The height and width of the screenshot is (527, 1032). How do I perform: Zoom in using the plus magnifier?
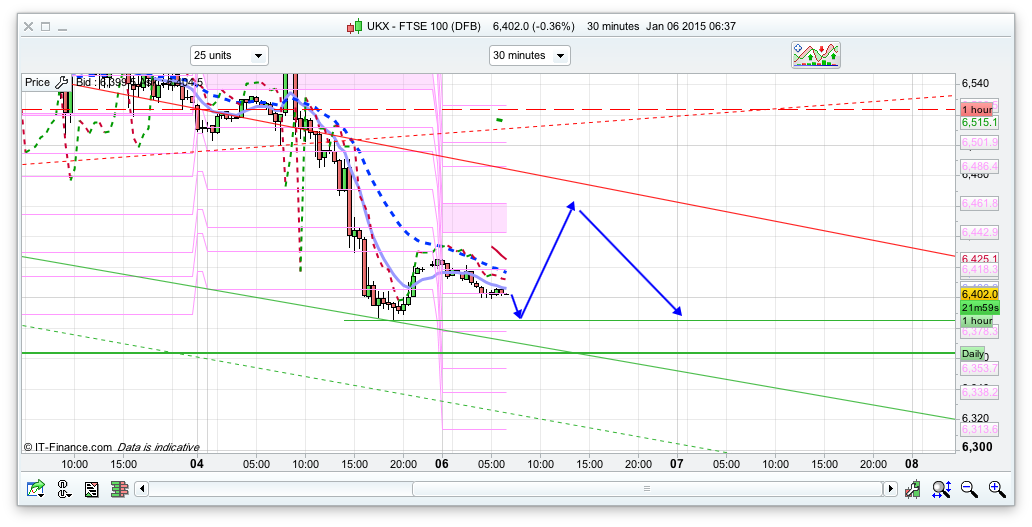[997, 489]
